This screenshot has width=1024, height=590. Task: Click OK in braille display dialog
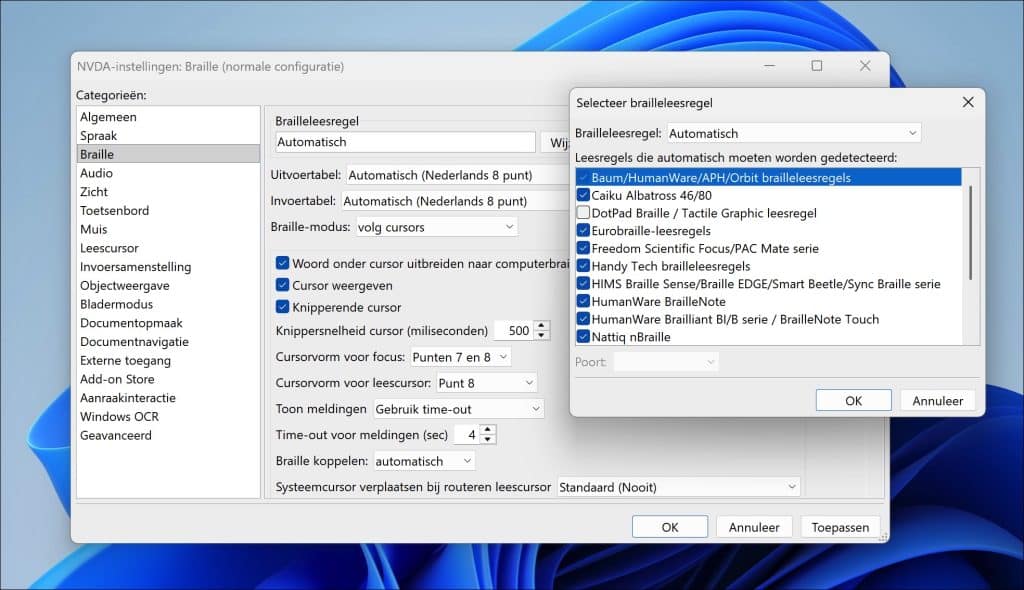click(852, 401)
